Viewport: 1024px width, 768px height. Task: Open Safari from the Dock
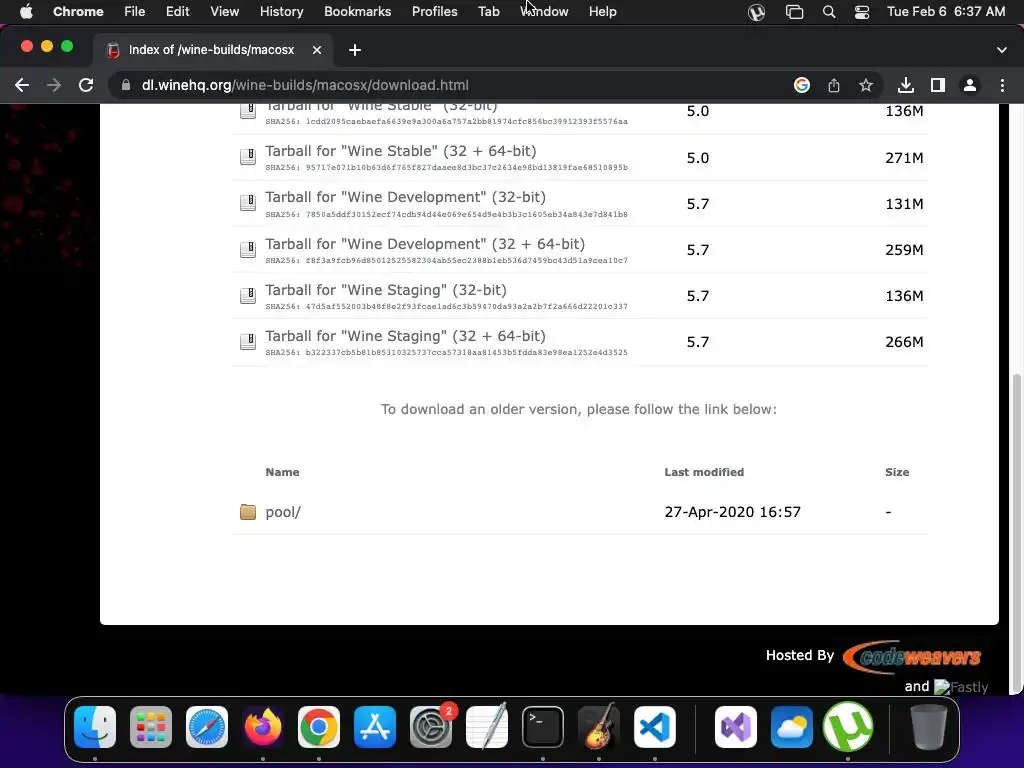coord(207,727)
